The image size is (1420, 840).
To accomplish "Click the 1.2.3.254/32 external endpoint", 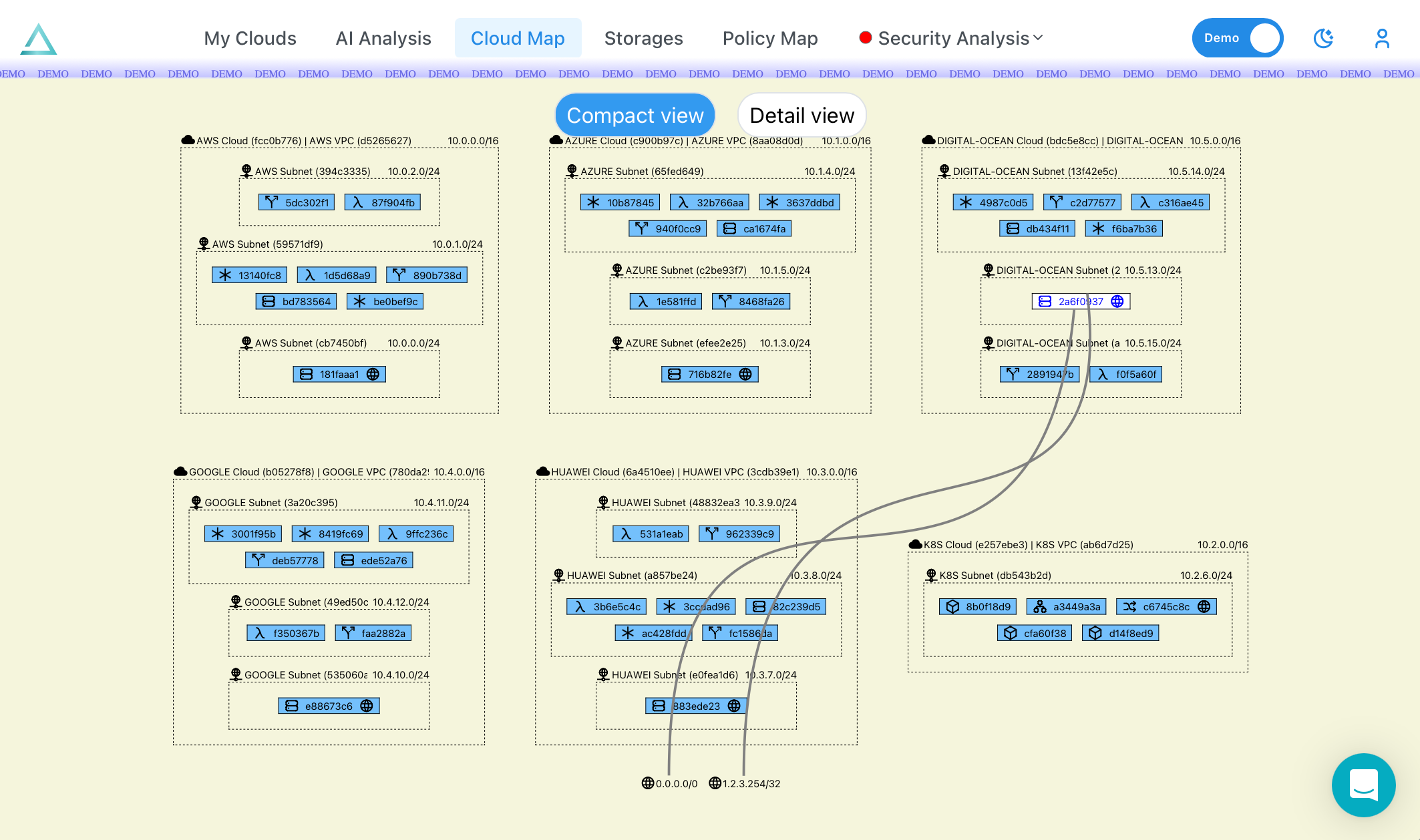I will coord(744,783).
